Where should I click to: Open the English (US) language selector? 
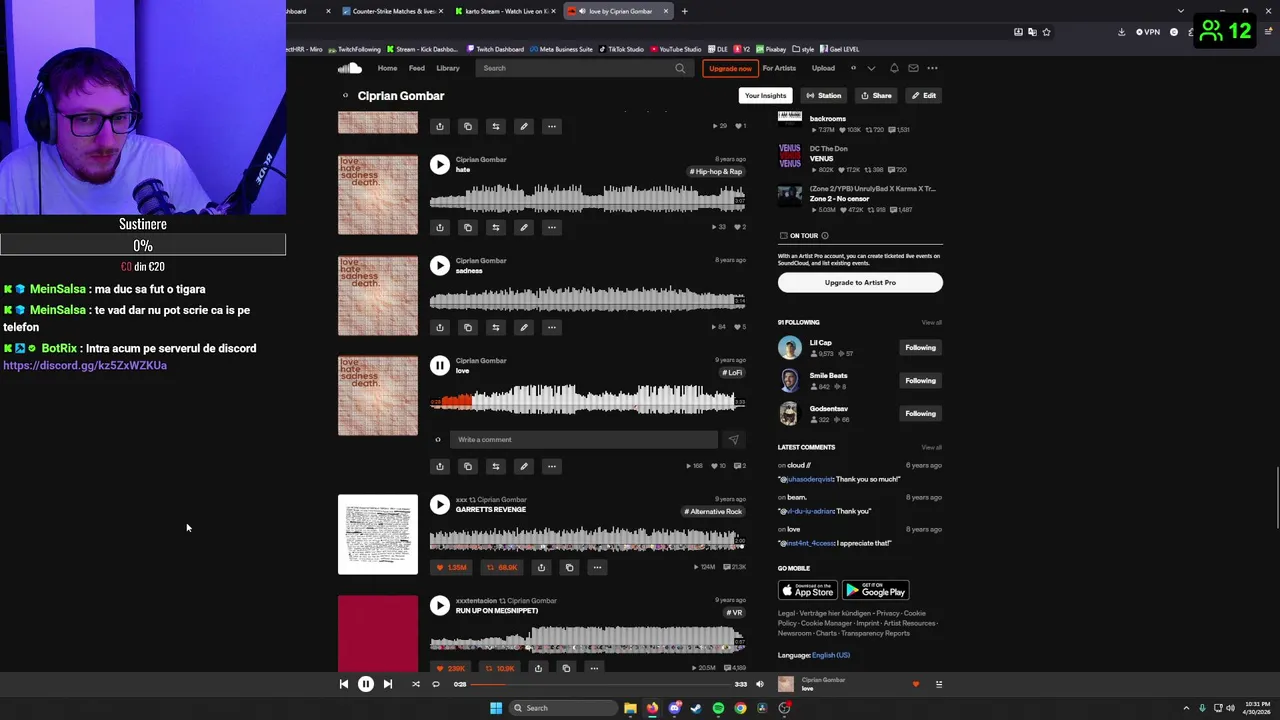tap(831, 655)
